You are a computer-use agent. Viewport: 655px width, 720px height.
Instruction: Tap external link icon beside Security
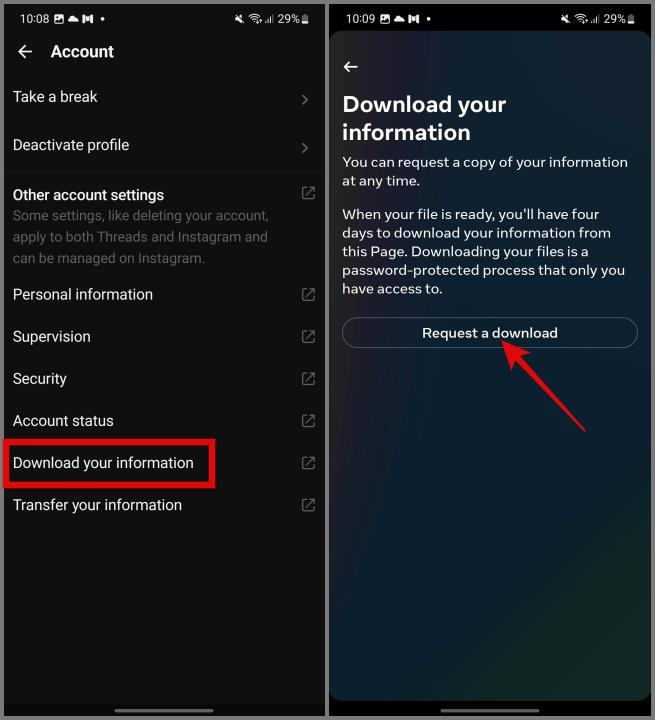(x=308, y=379)
